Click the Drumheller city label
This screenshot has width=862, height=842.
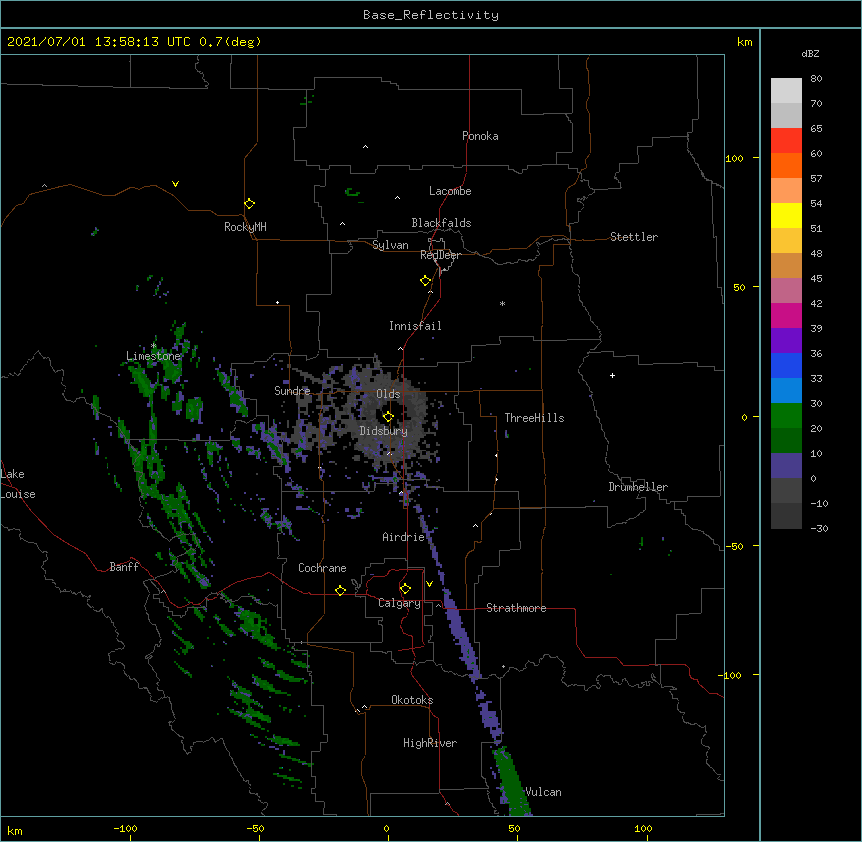pos(638,487)
